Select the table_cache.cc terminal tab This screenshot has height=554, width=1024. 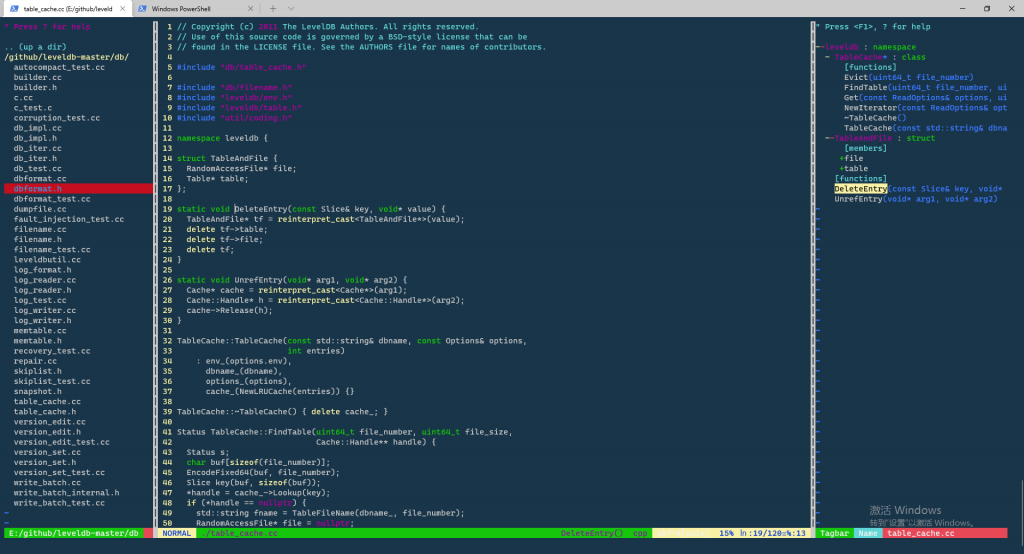coord(66,8)
